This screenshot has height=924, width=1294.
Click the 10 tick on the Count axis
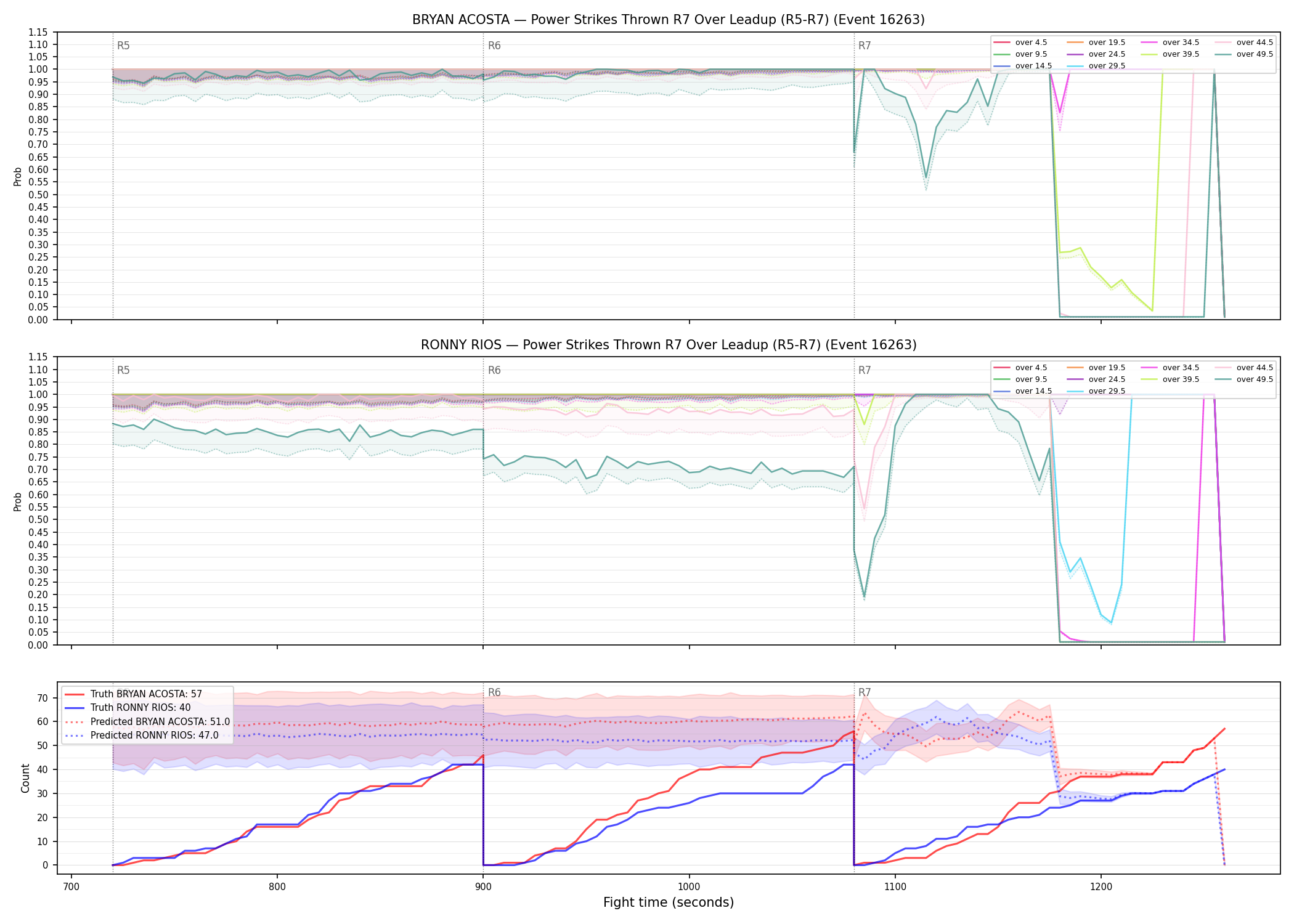pyautogui.click(x=43, y=841)
